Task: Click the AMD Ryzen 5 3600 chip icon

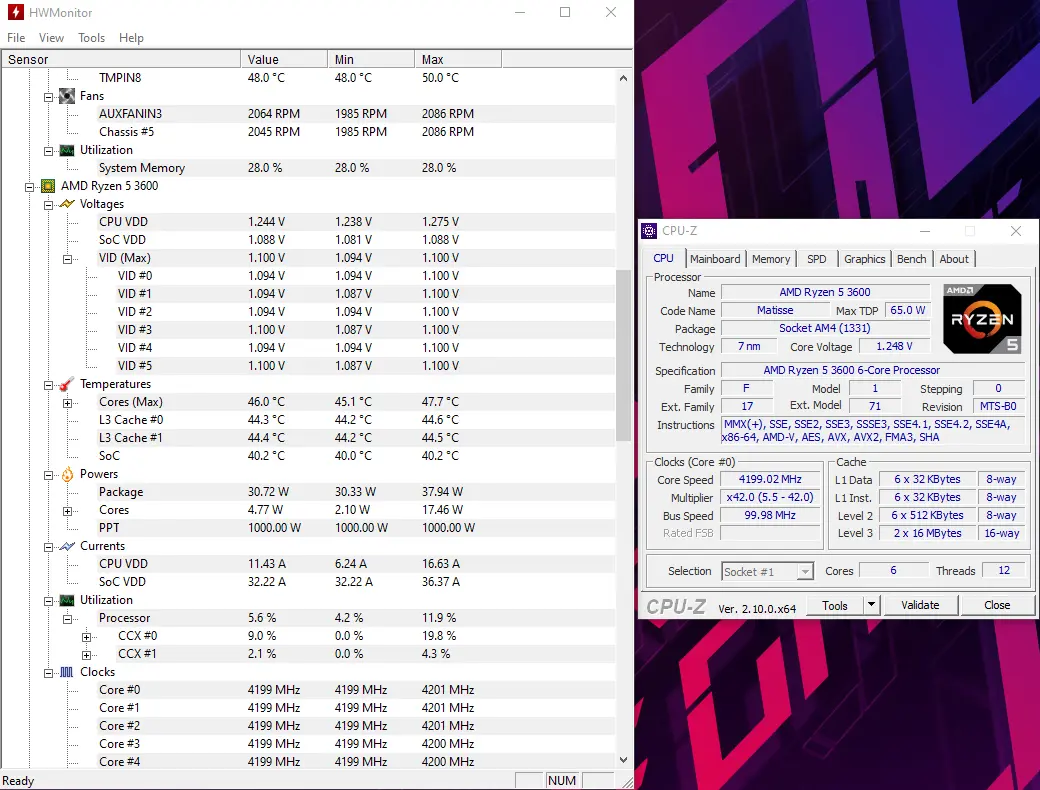Action: coord(48,186)
